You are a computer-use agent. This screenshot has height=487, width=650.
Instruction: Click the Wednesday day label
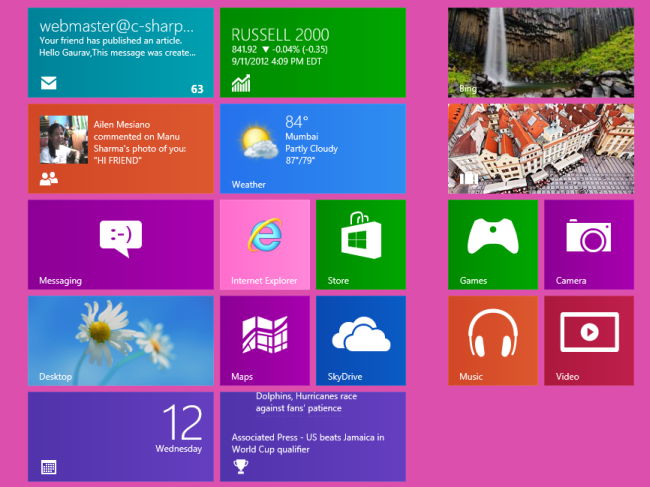[x=179, y=449]
